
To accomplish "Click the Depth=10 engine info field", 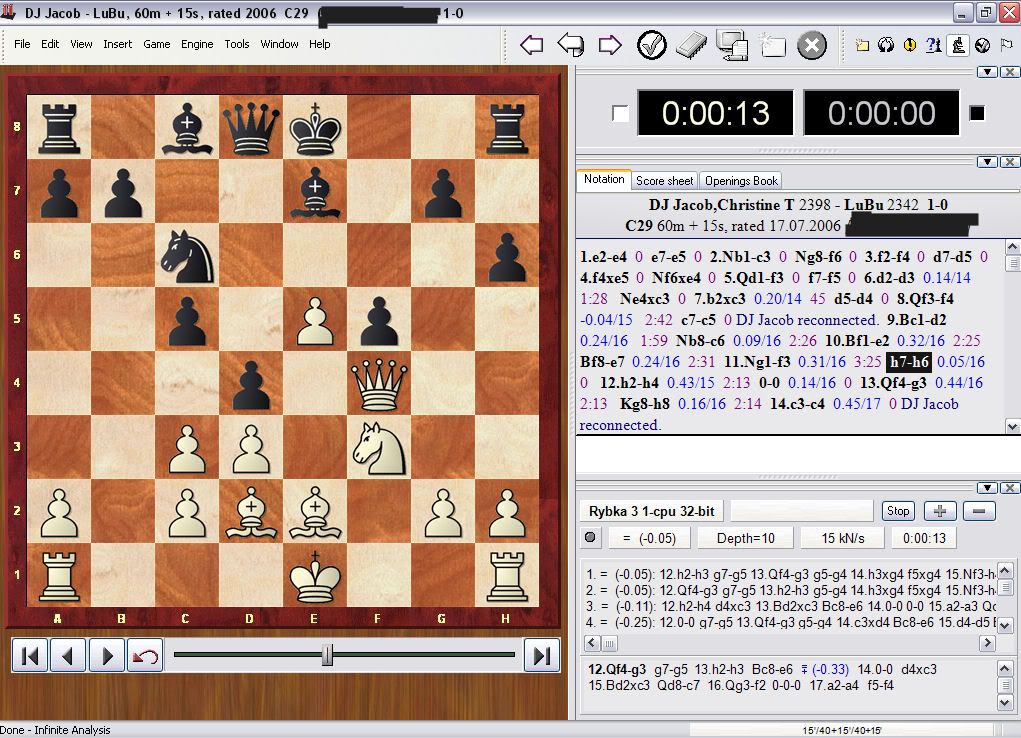I will pos(746,538).
